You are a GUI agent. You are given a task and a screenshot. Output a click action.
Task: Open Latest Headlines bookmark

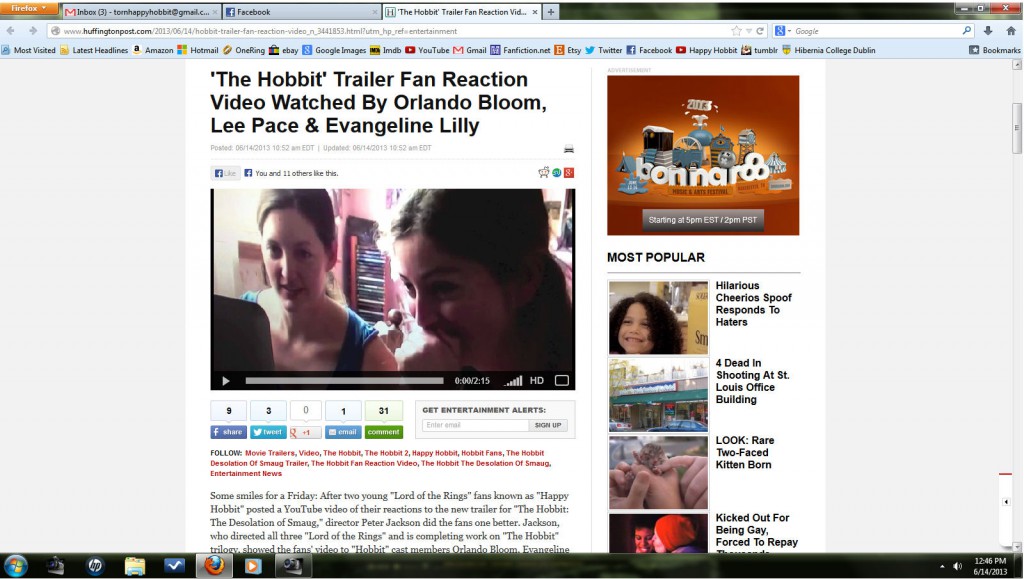tap(94, 50)
